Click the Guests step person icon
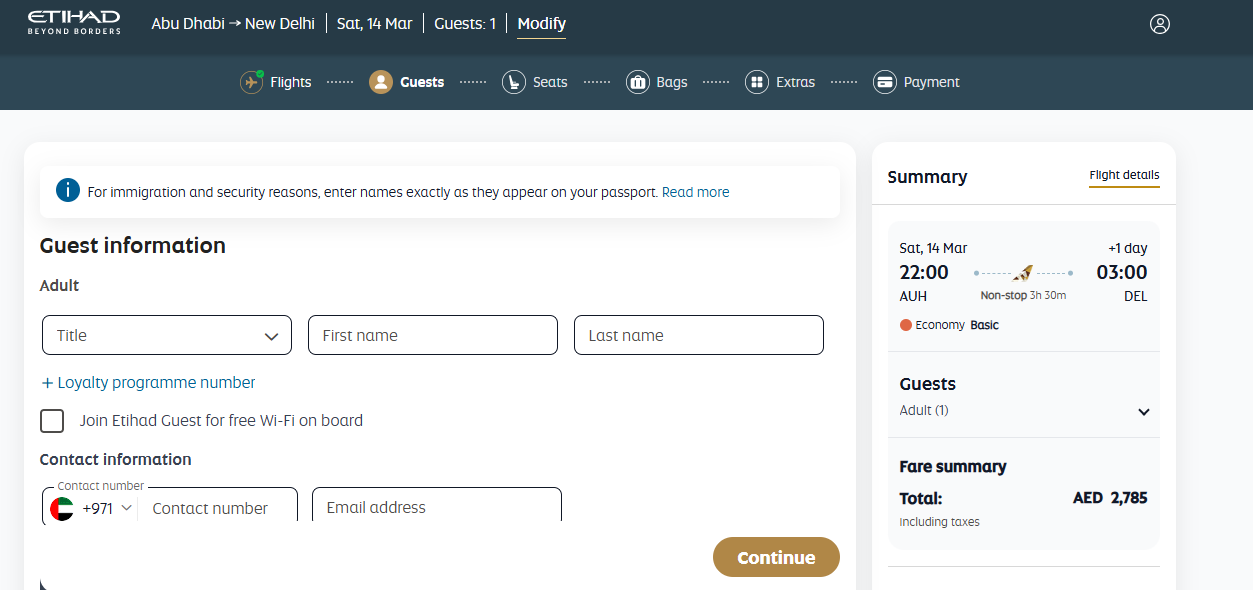1253x590 pixels. point(381,82)
